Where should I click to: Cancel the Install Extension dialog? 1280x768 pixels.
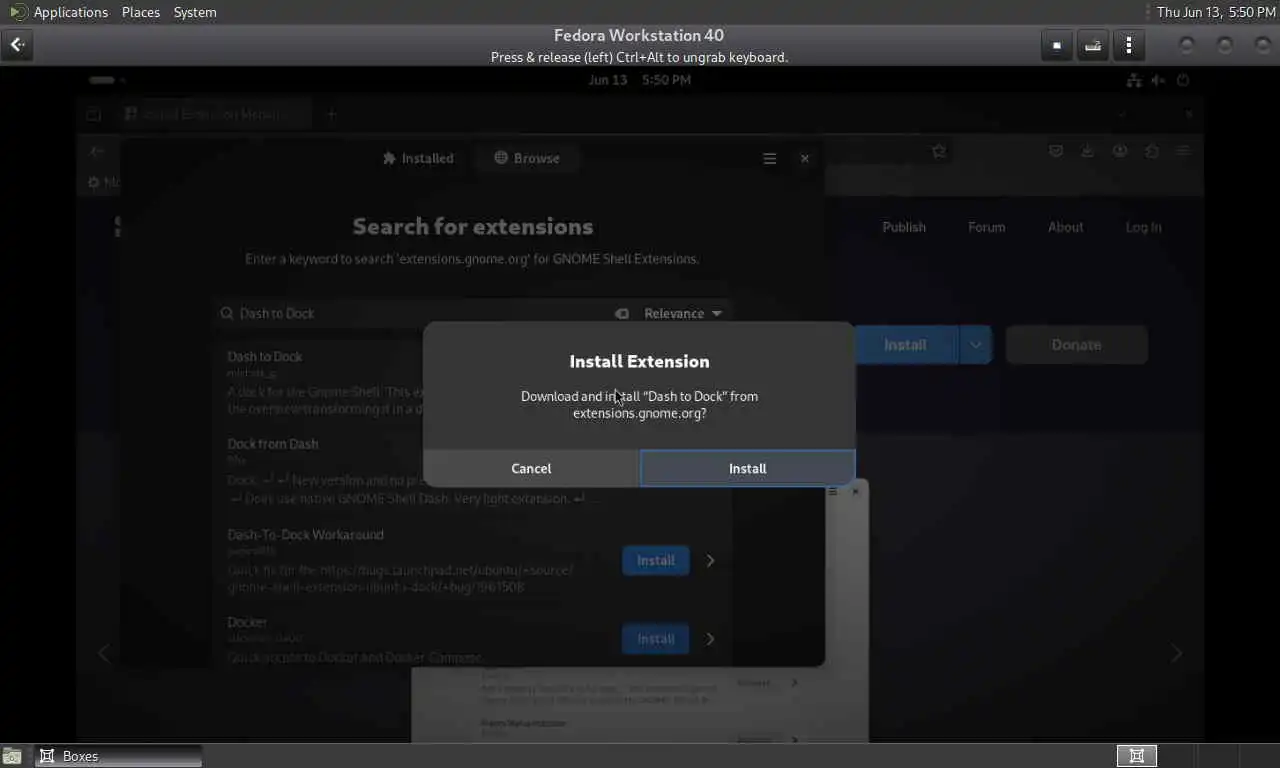(x=531, y=468)
